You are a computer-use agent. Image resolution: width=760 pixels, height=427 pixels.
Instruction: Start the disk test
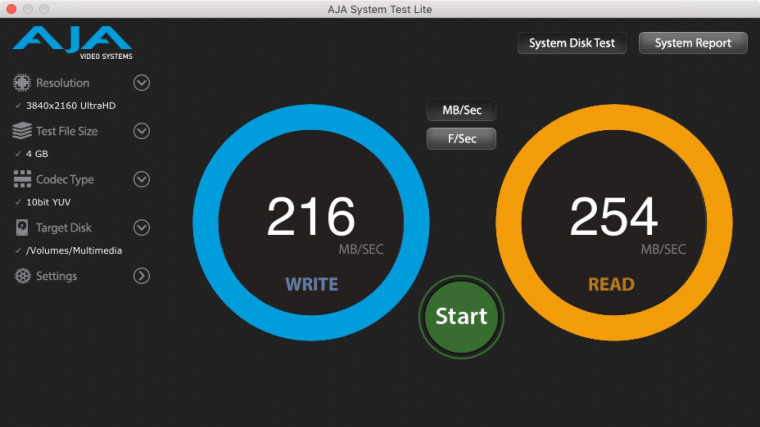coord(461,316)
